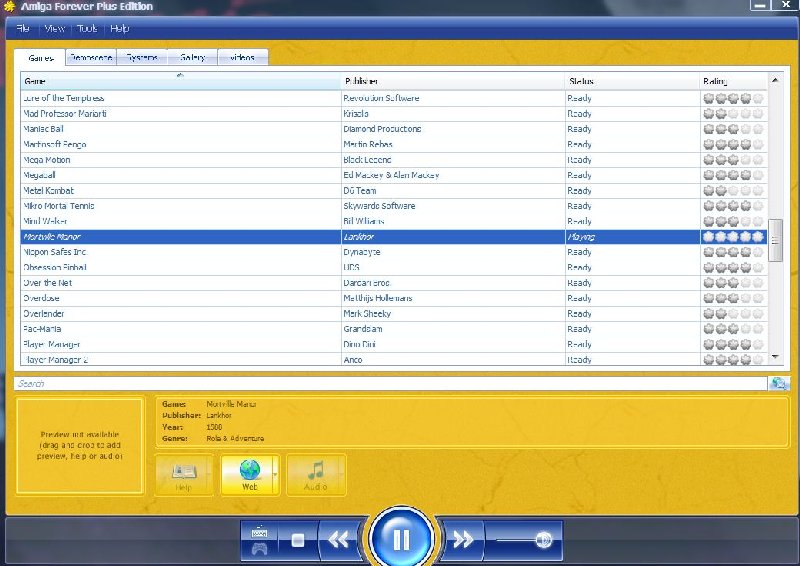
Task: Open the Help menu
Action: click(x=120, y=29)
